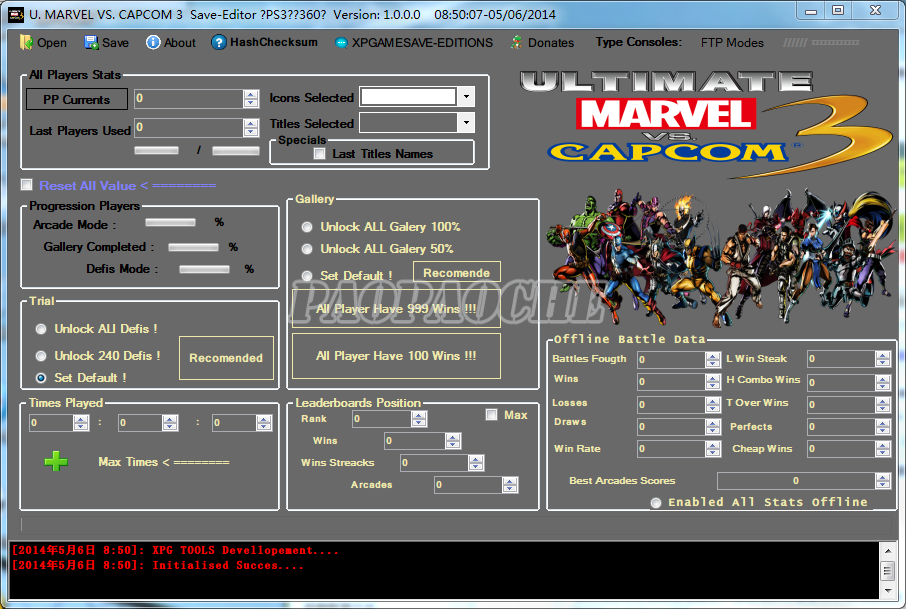Viewport: 906px width, 609px height.
Task: Select Enabled All Stats Offline option
Action: click(x=656, y=503)
